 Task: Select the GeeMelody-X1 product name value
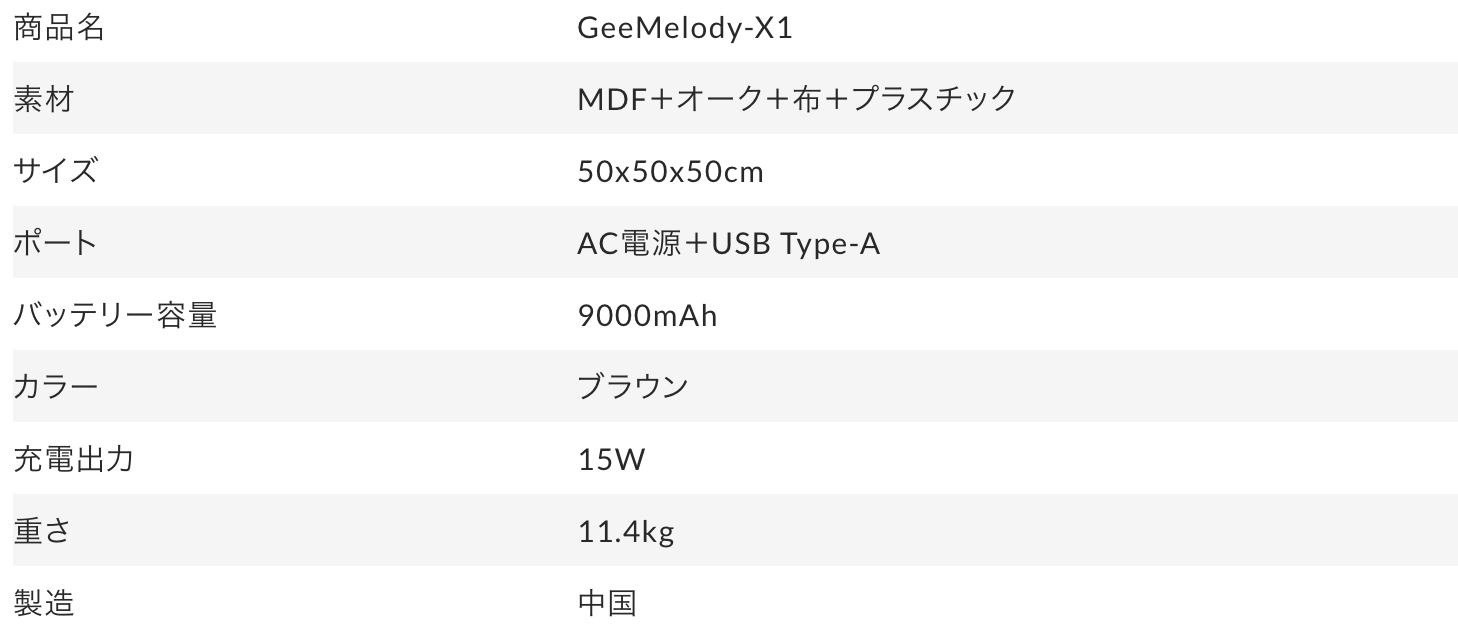tap(685, 27)
